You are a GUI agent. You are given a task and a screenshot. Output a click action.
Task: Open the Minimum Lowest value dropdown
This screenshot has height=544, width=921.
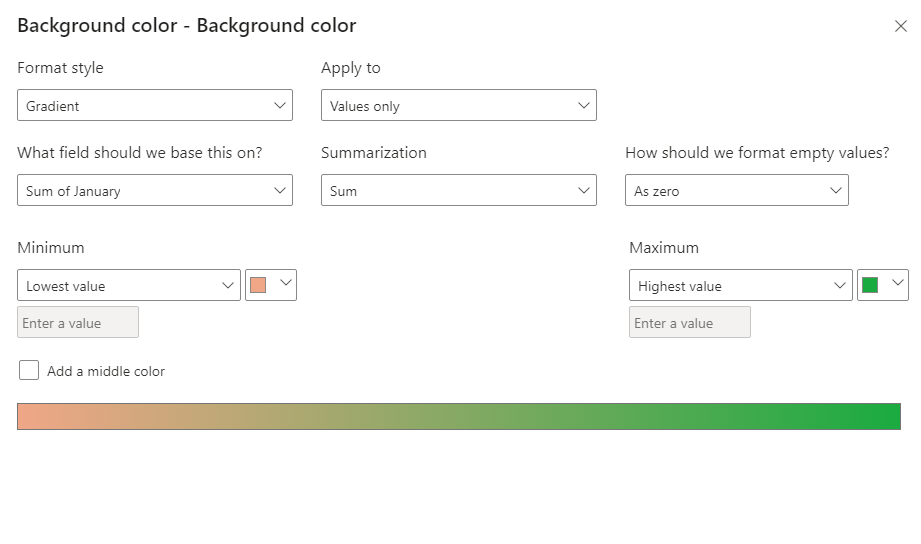pos(129,285)
